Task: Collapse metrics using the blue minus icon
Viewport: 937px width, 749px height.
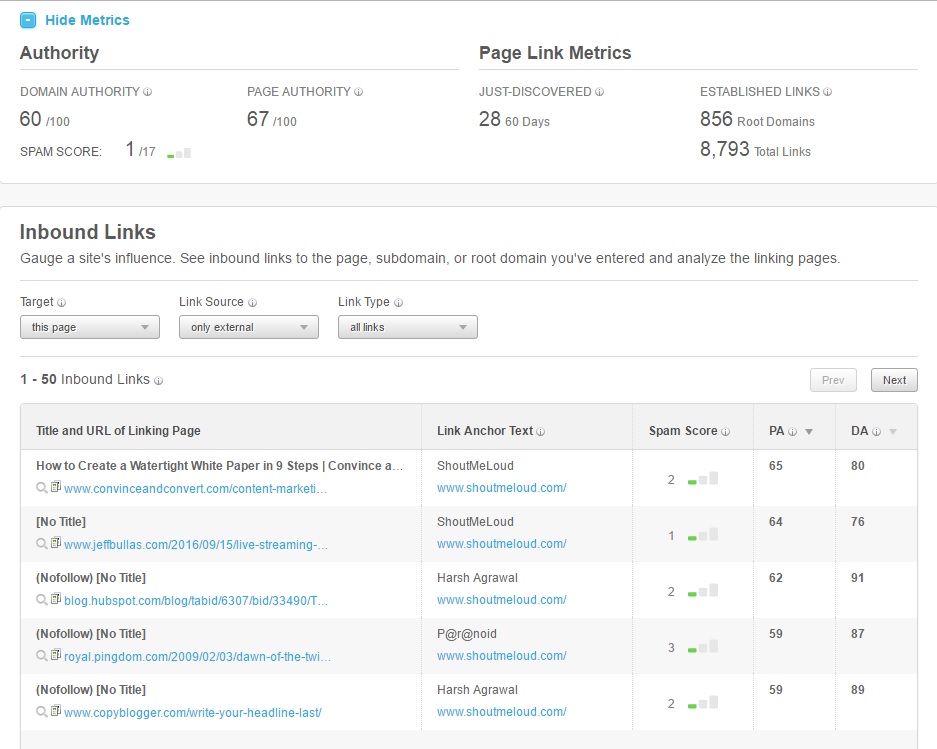Action: (x=28, y=20)
